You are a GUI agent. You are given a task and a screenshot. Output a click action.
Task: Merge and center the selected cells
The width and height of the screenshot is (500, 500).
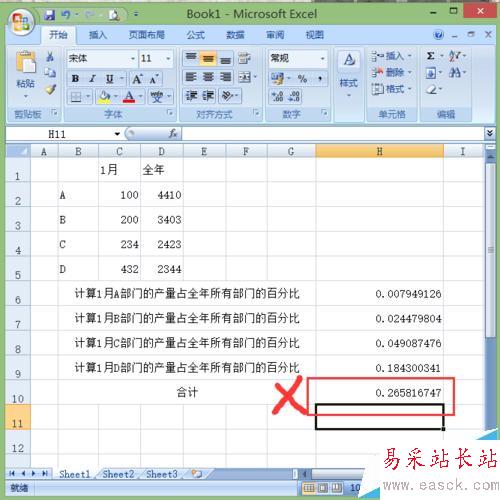pos(244,77)
